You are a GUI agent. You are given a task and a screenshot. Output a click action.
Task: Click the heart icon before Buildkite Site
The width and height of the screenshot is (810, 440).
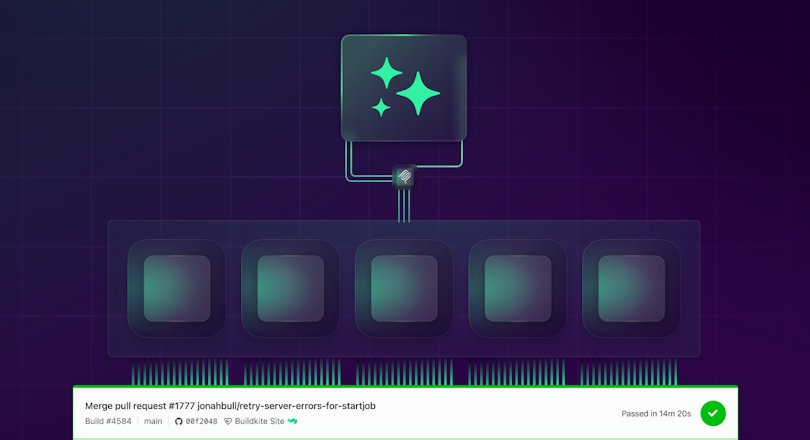(x=228, y=421)
